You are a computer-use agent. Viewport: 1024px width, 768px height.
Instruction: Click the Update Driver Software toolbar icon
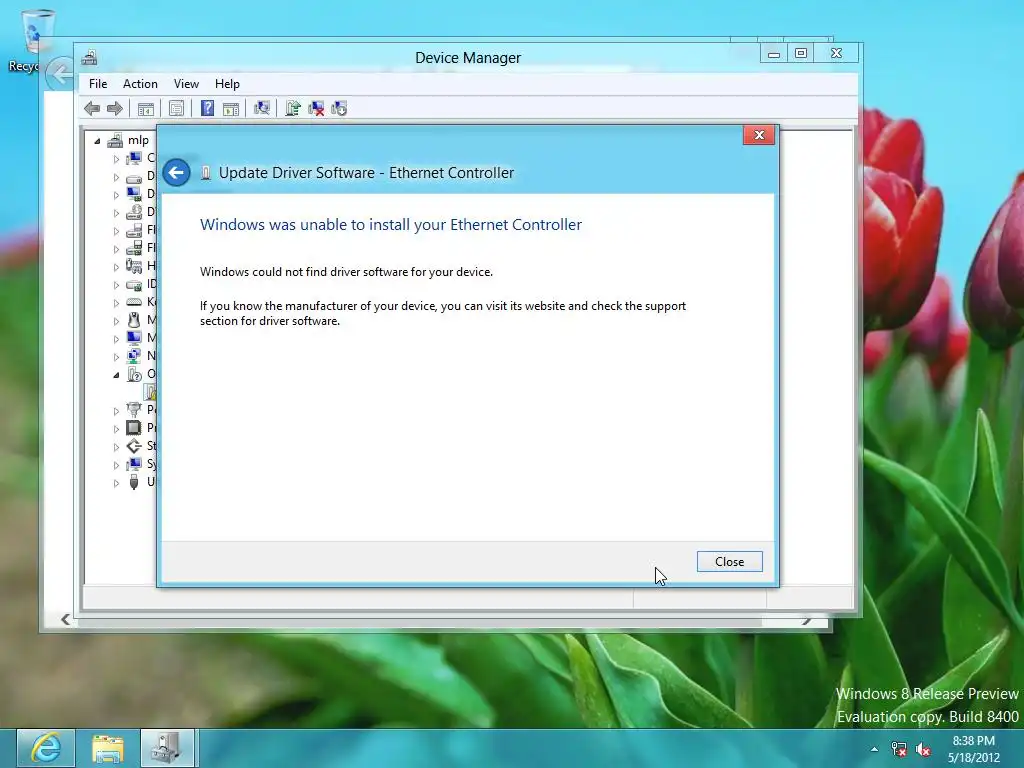[x=293, y=108]
